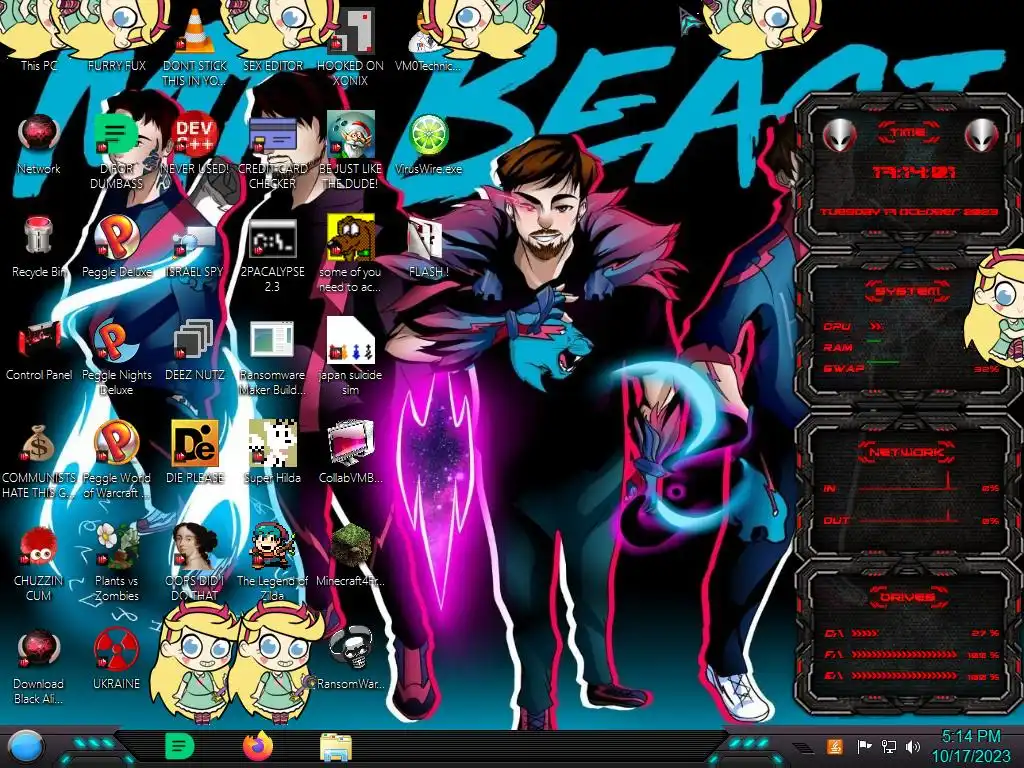
Task: Select the Peggle Nights Deluxe shortcut
Action: coord(116,357)
